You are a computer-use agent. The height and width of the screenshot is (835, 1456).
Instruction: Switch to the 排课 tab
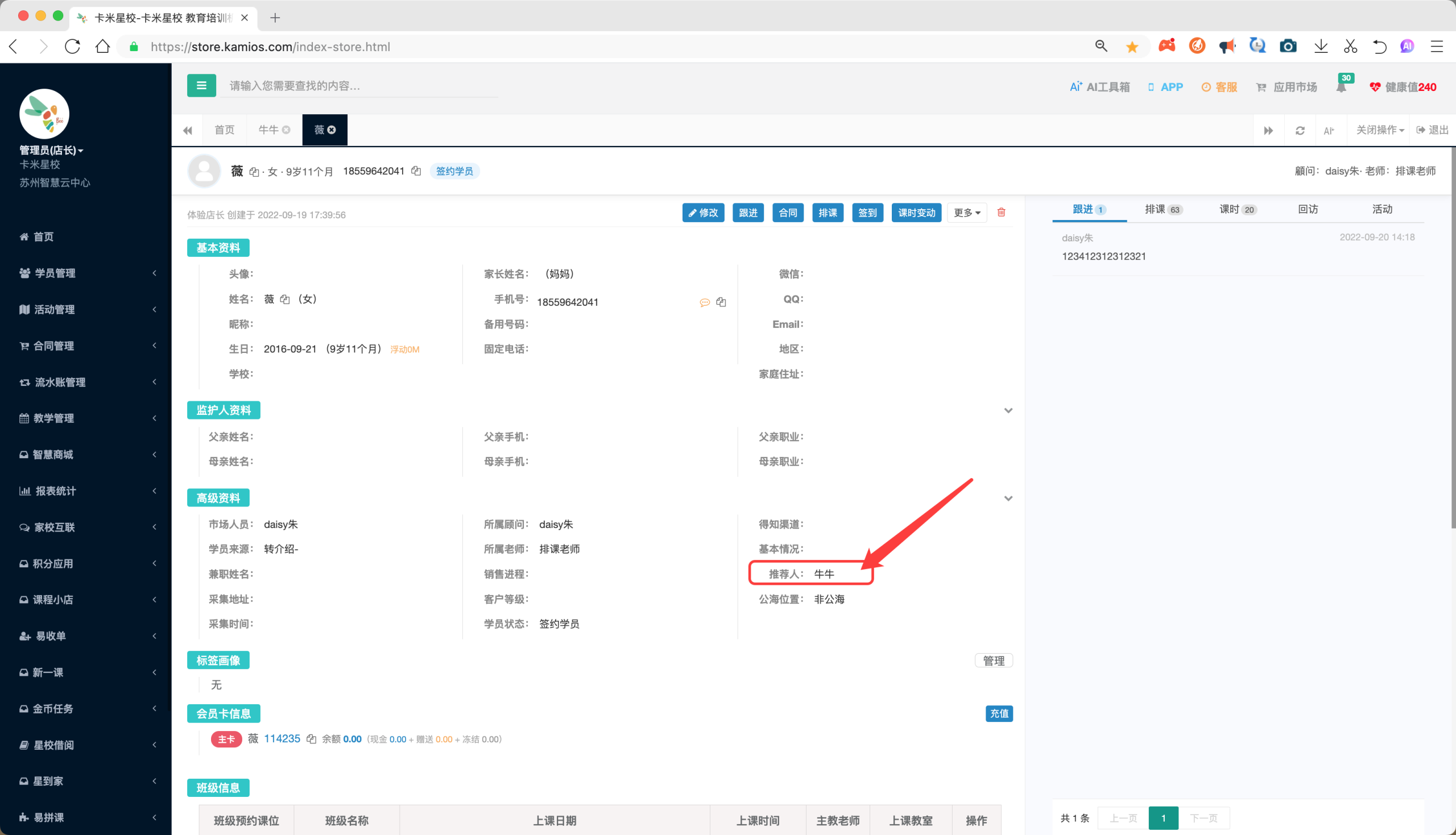(1163, 209)
